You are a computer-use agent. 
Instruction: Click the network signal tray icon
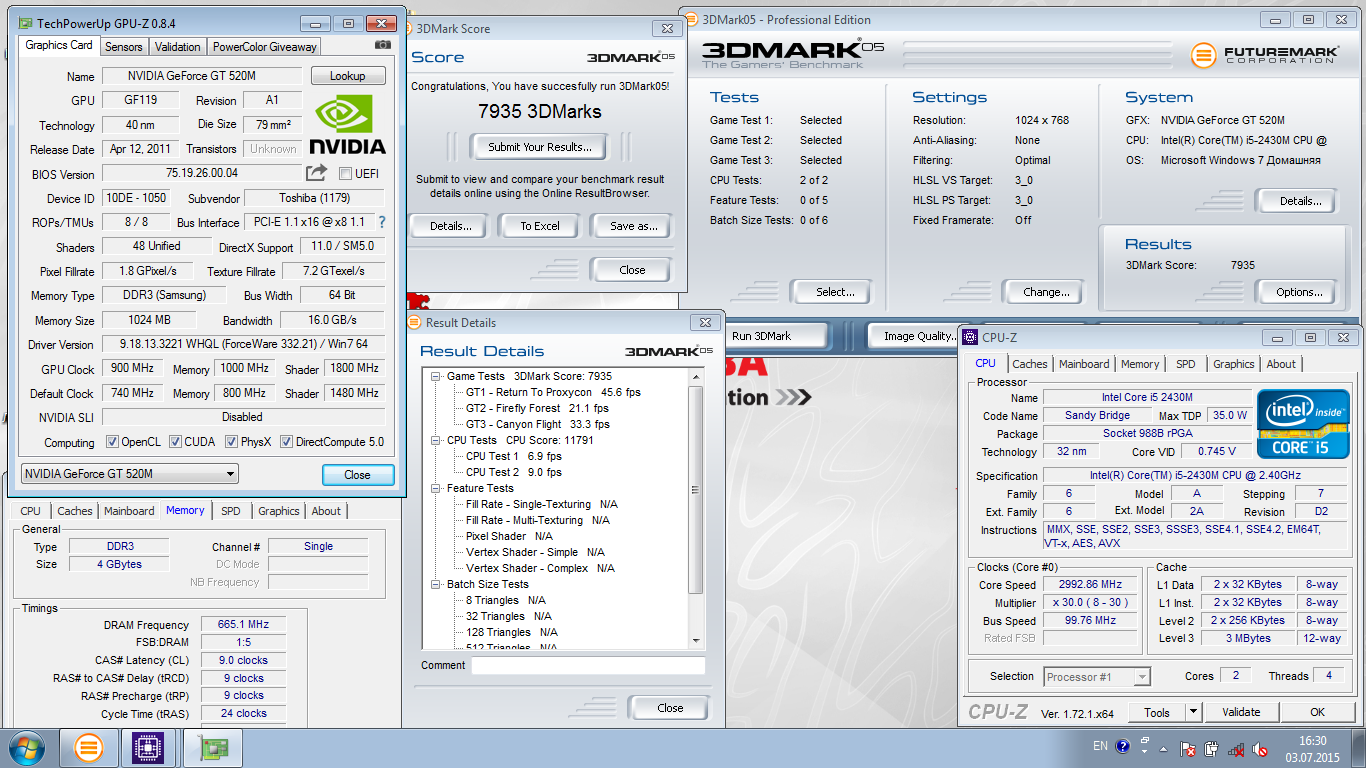click(1237, 748)
